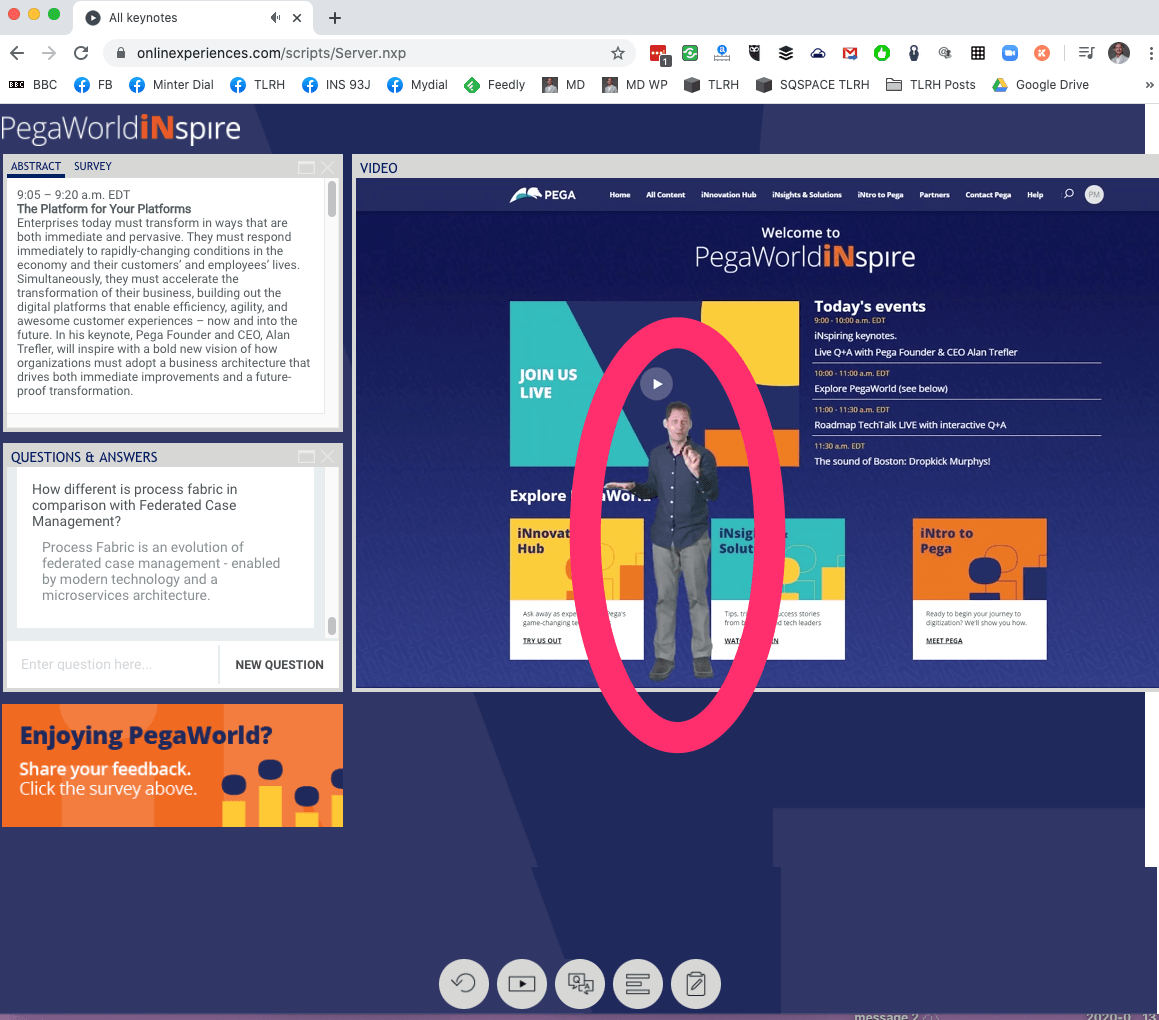Open the iNtro to Pega nav item
Viewport: 1159px width, 1020px height.
tap(880, 195)
